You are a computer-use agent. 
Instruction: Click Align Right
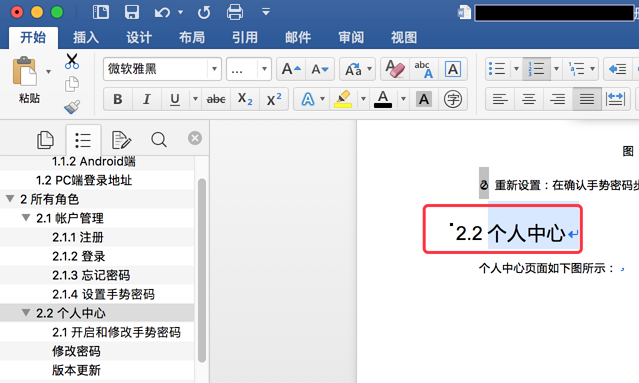558,99
